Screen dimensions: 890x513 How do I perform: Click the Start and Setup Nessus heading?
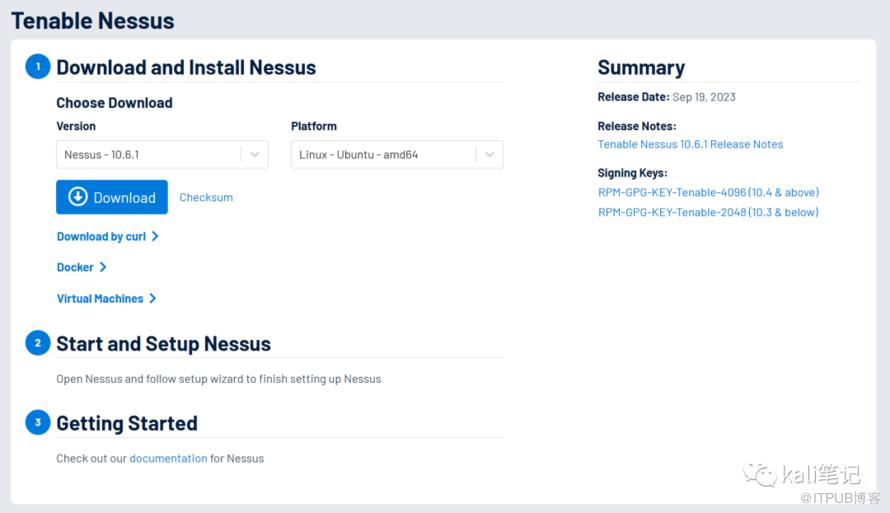(163, 344)
